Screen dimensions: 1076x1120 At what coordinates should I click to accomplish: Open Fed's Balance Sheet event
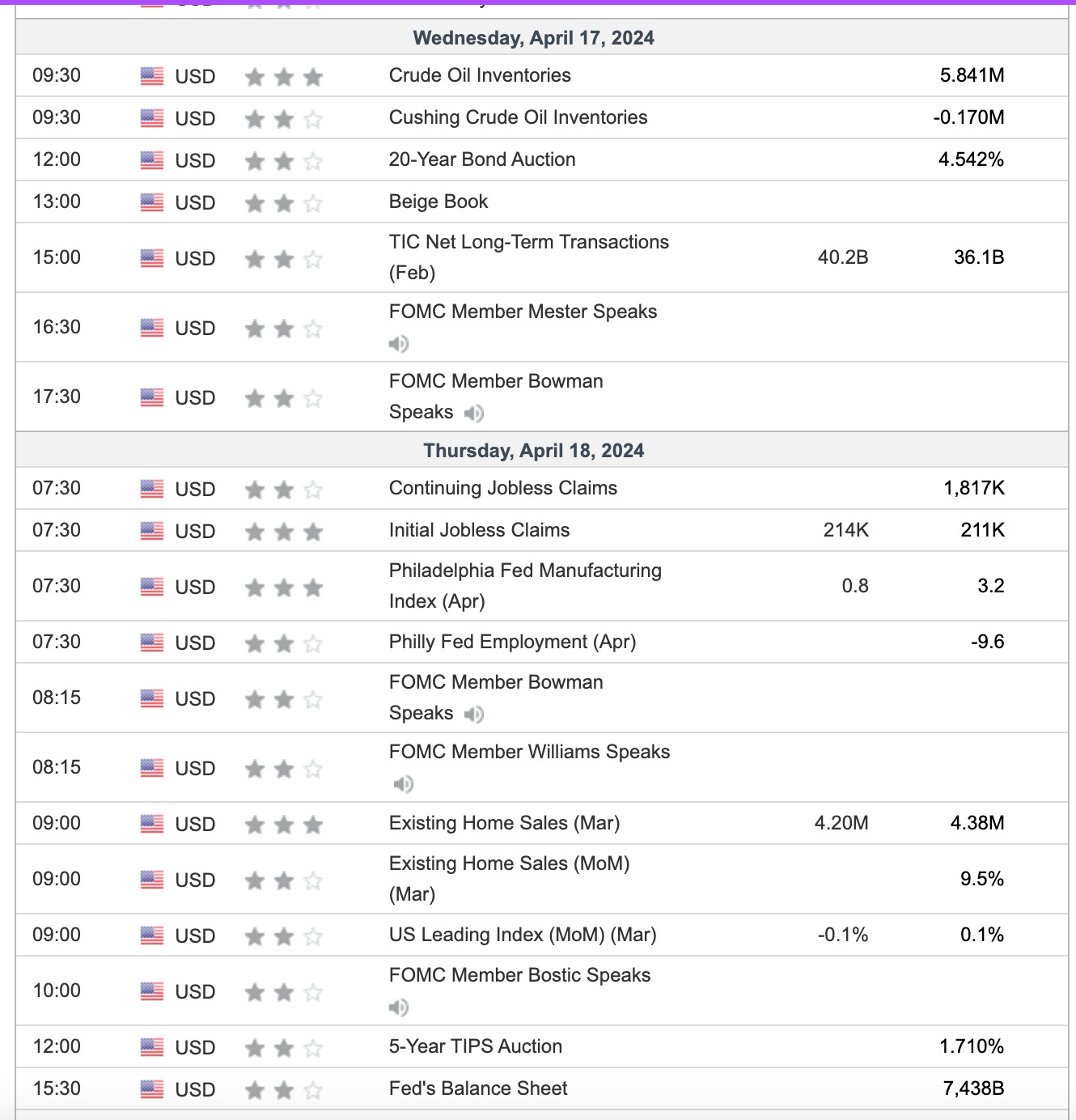point(478,1088)
